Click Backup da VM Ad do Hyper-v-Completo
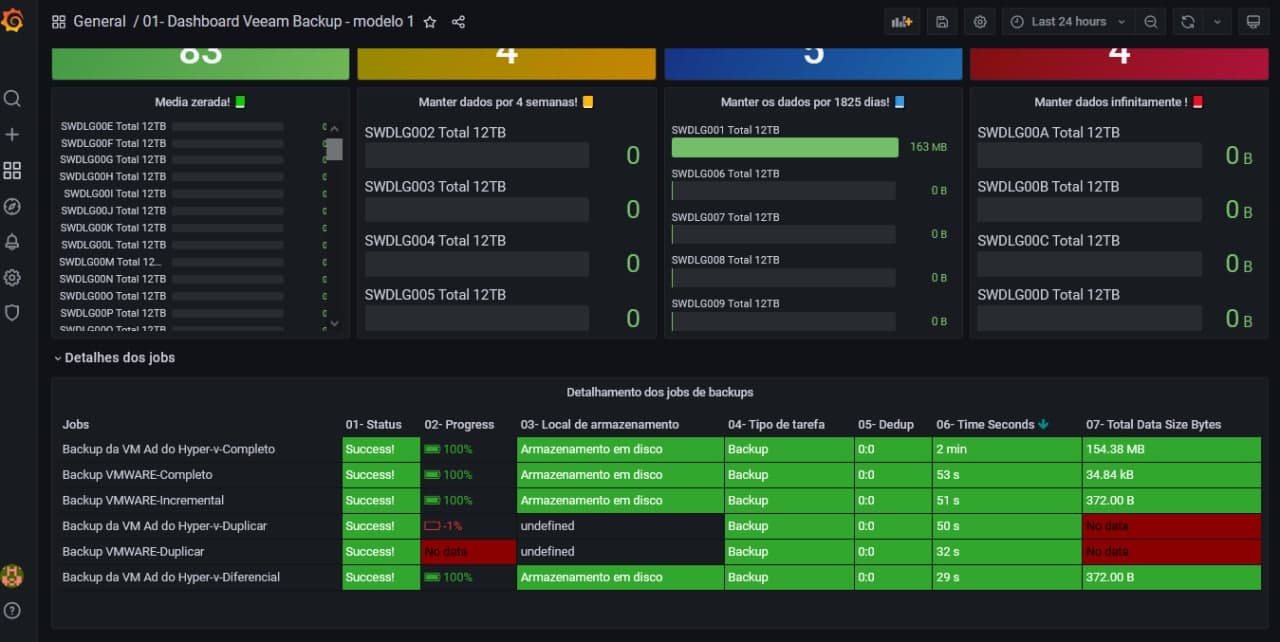 [168, 449]
